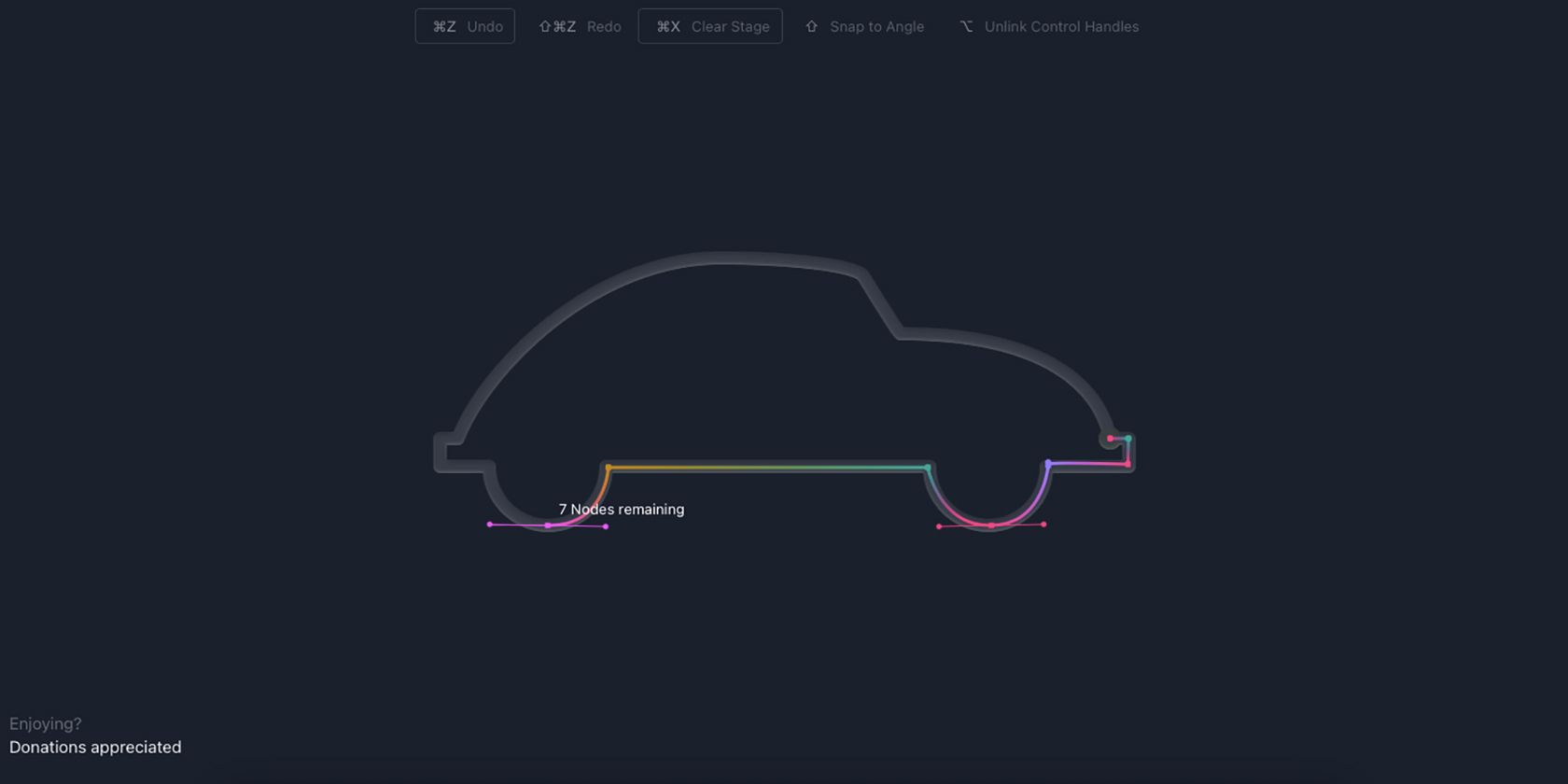
Task: Click the shift arrow icon beside Snap to Angle
Action: click(x=811, y=26)
